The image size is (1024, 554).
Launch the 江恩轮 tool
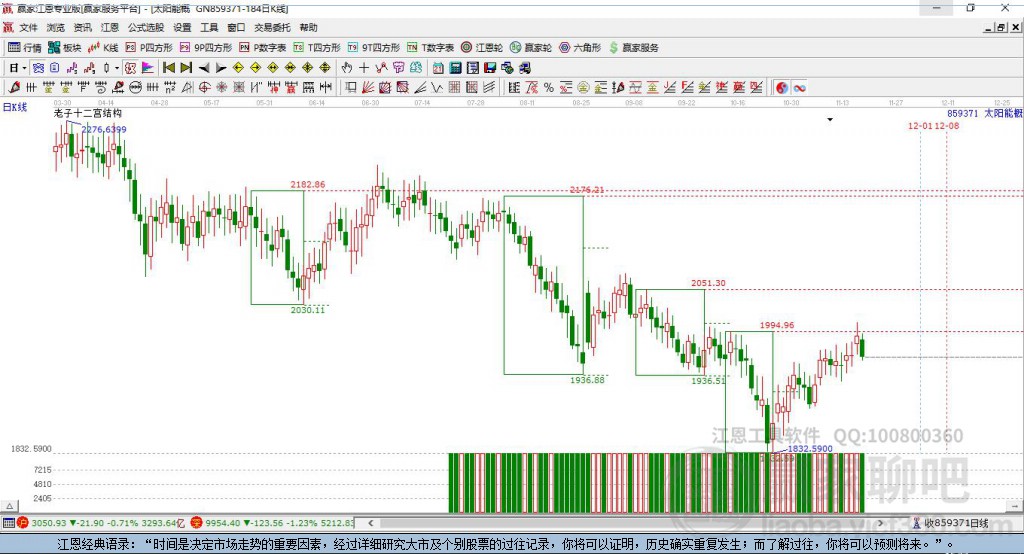coord(482,48)
